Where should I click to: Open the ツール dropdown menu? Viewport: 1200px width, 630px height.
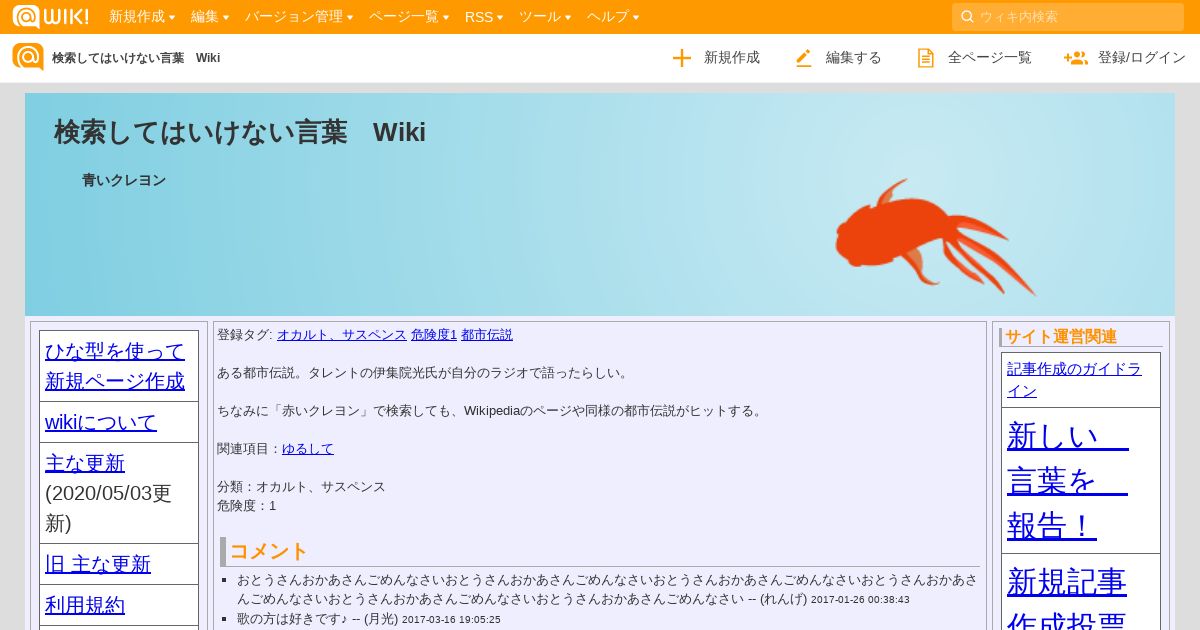point(545,17)
